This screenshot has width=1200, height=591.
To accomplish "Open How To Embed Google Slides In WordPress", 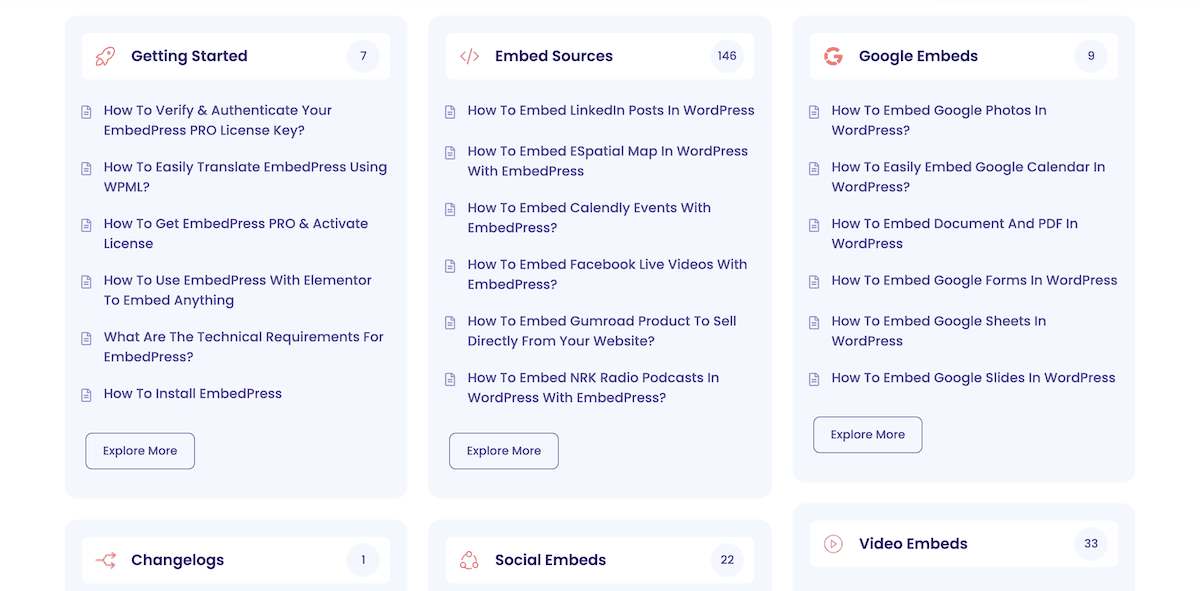I will point(974,378).
